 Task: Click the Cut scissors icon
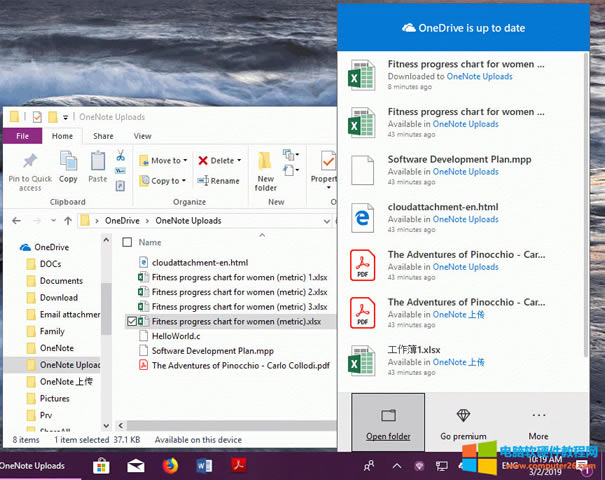(x=120, y=156)
